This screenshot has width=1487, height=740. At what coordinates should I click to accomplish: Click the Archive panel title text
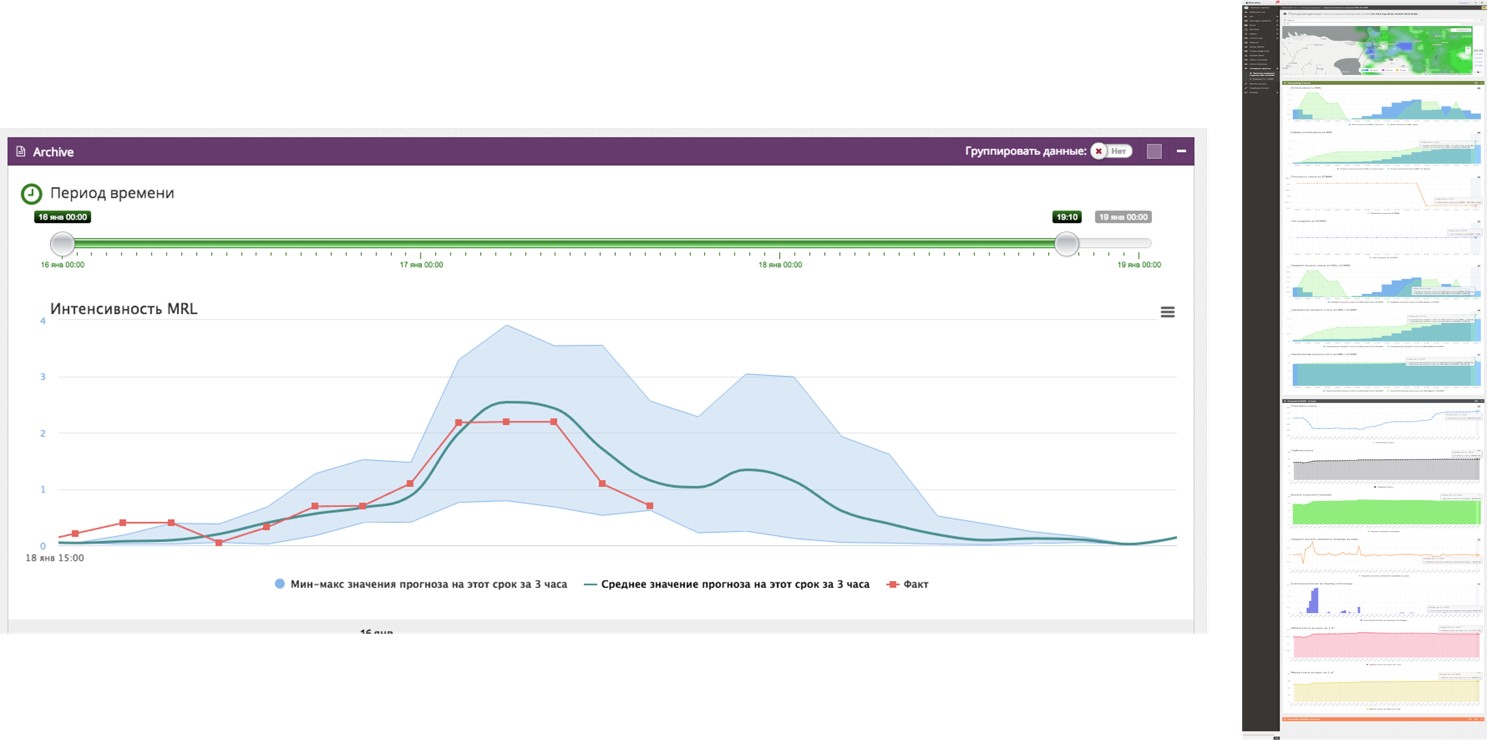pos(53,152)
